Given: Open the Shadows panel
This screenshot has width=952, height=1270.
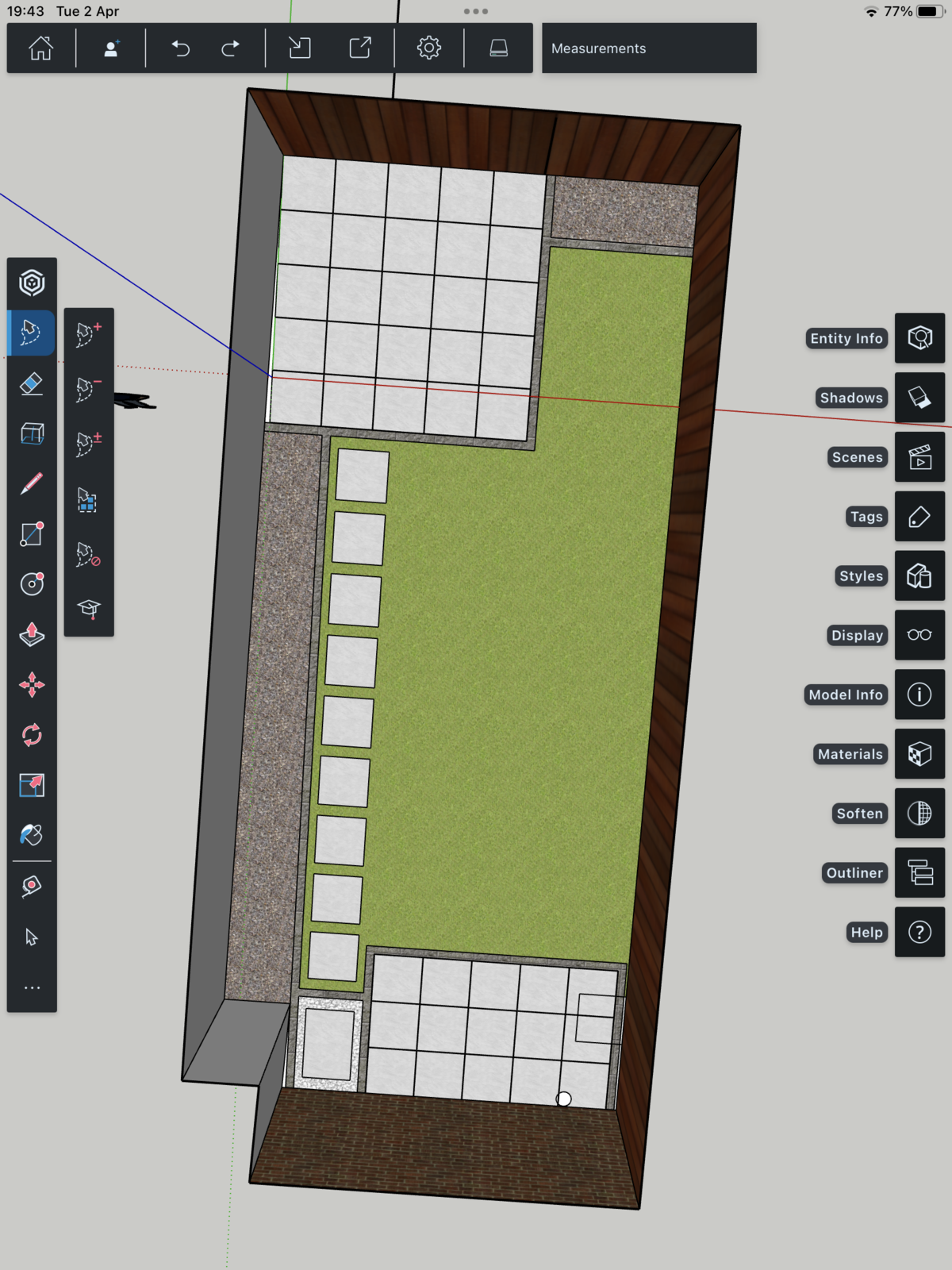Looking at the screenshot, I should (x=919, y=398).
